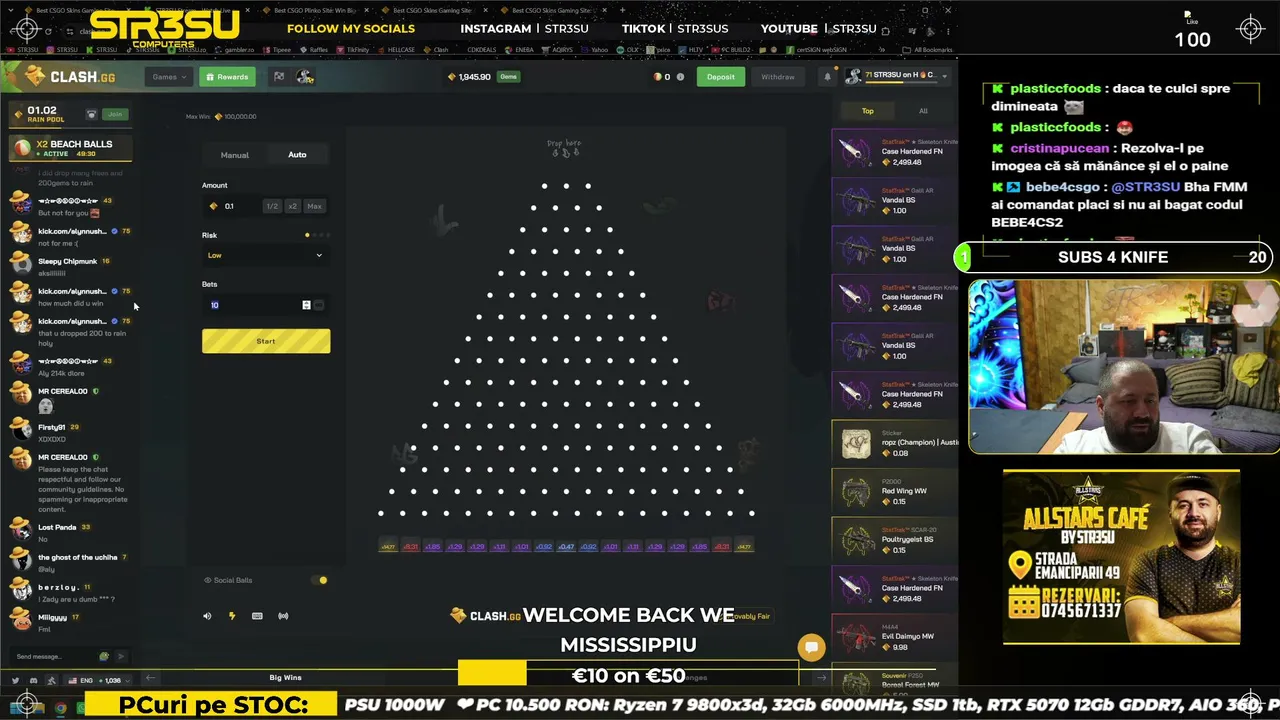Toggle the Social Balls switch
Image resolution: width=1280 pixels, height=720 pixels.
click(320, 580)
